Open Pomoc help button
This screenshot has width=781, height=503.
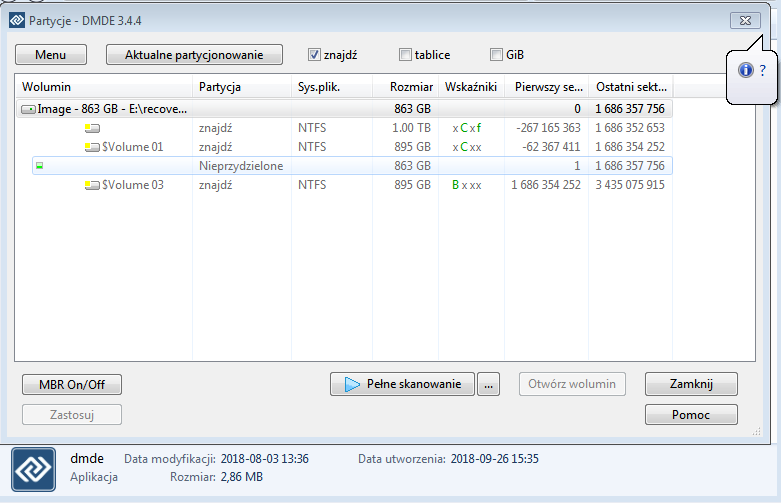691,414
